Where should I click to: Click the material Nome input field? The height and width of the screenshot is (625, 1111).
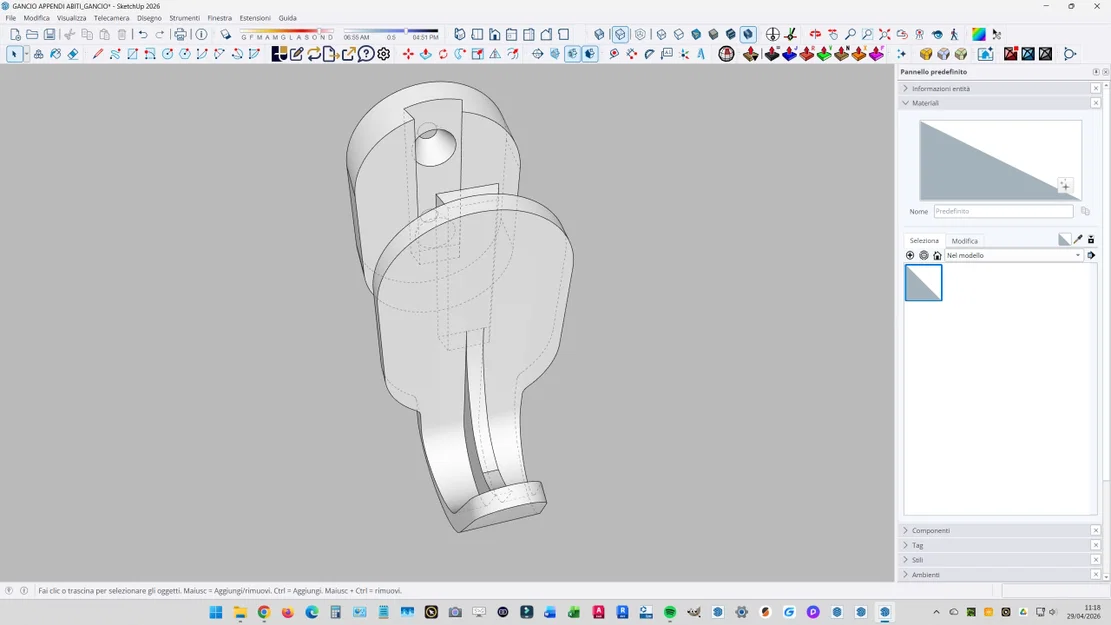point(1003,211)
